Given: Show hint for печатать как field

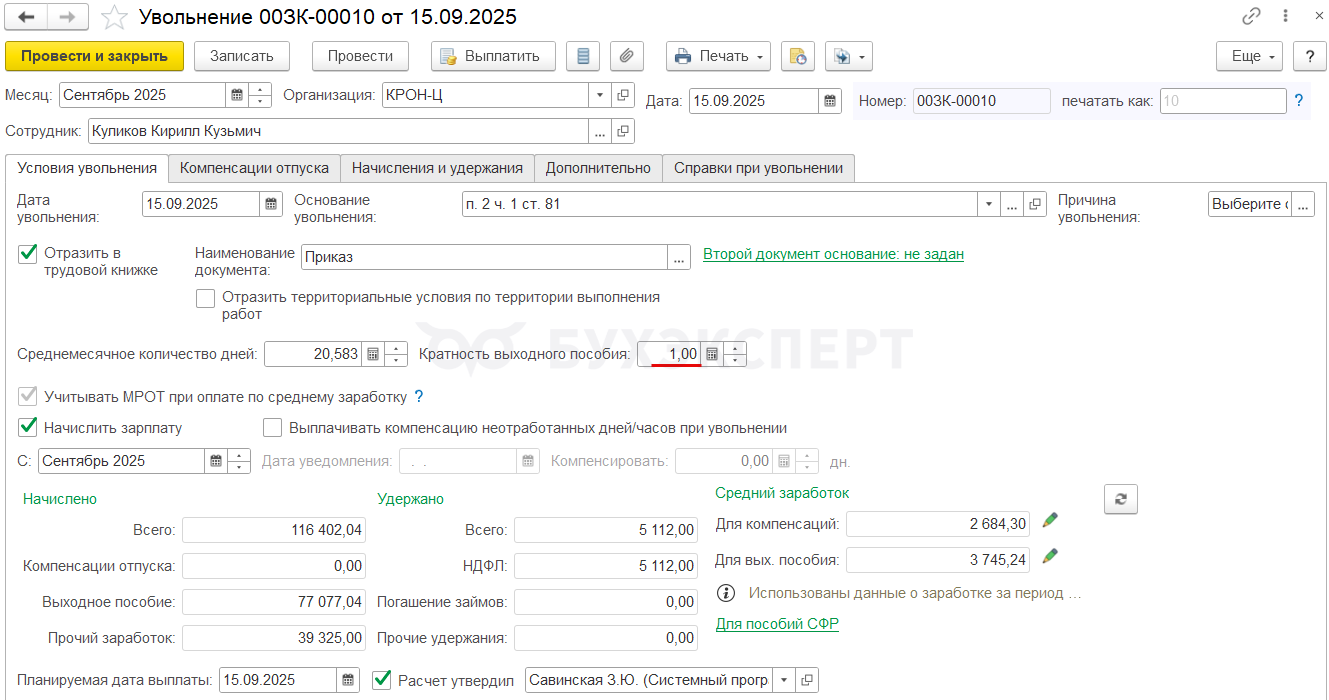Looking at the screenshot, I should pyautogui.click(x=1299, y=100).
